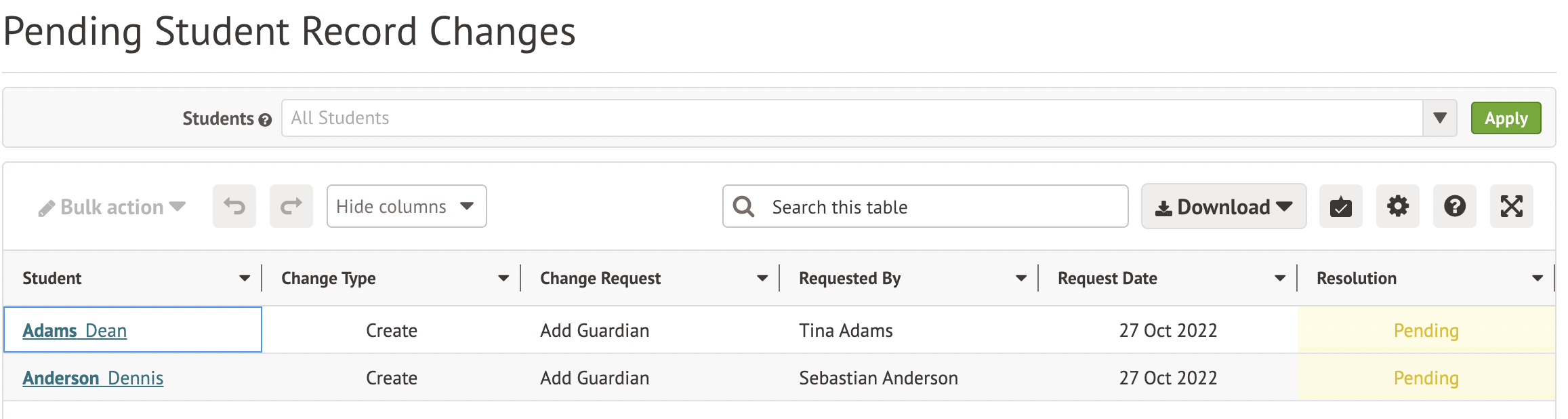Open the Bulk action menu
Screen dimensions: 1568x419
pyautogui.click(x=112, y=207)
